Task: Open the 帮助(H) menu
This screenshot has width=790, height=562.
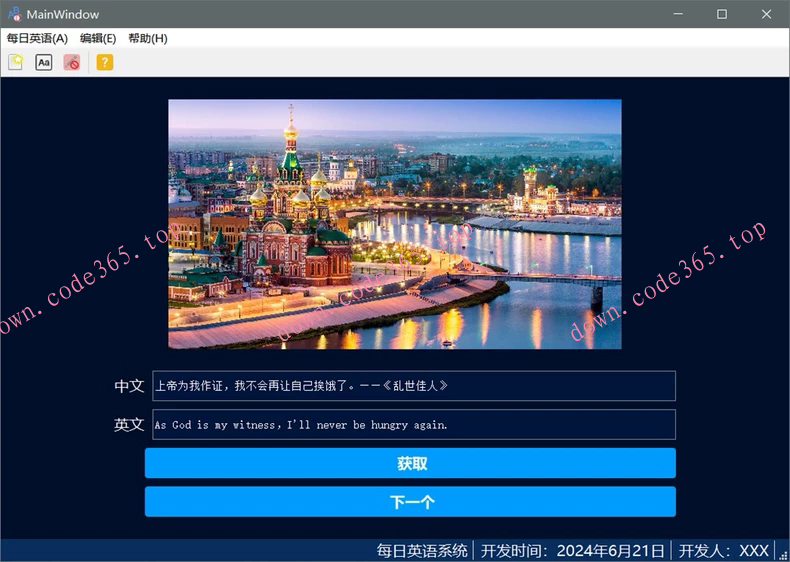Action: (148, 38)
